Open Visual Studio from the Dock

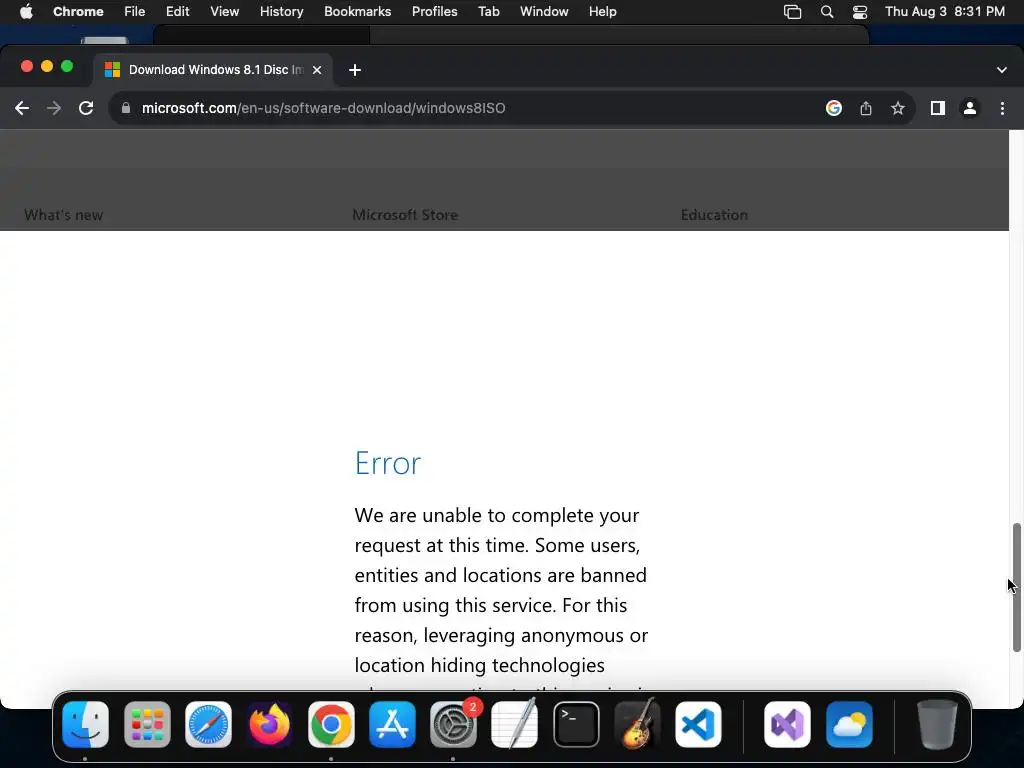pyautogui.click(x=787, y=724)
